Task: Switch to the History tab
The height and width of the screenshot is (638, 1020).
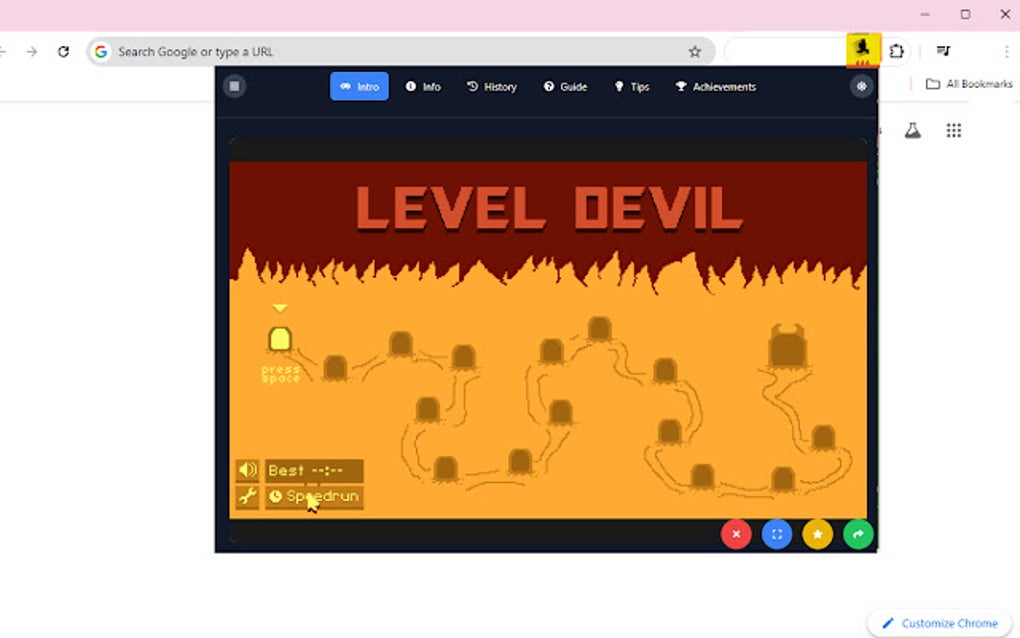Action: 491,86
